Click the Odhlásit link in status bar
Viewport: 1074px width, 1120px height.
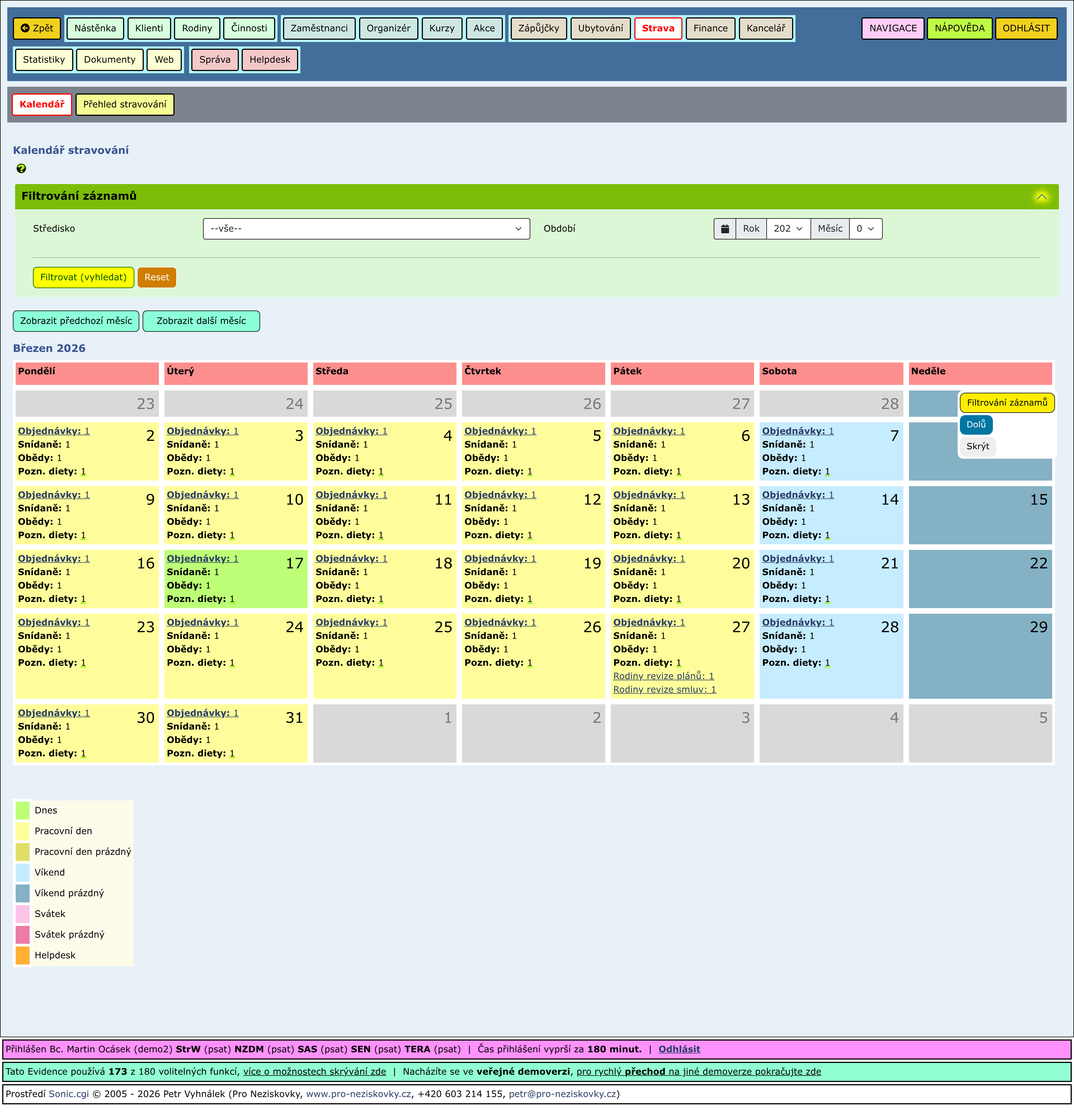coord(679,1049)
